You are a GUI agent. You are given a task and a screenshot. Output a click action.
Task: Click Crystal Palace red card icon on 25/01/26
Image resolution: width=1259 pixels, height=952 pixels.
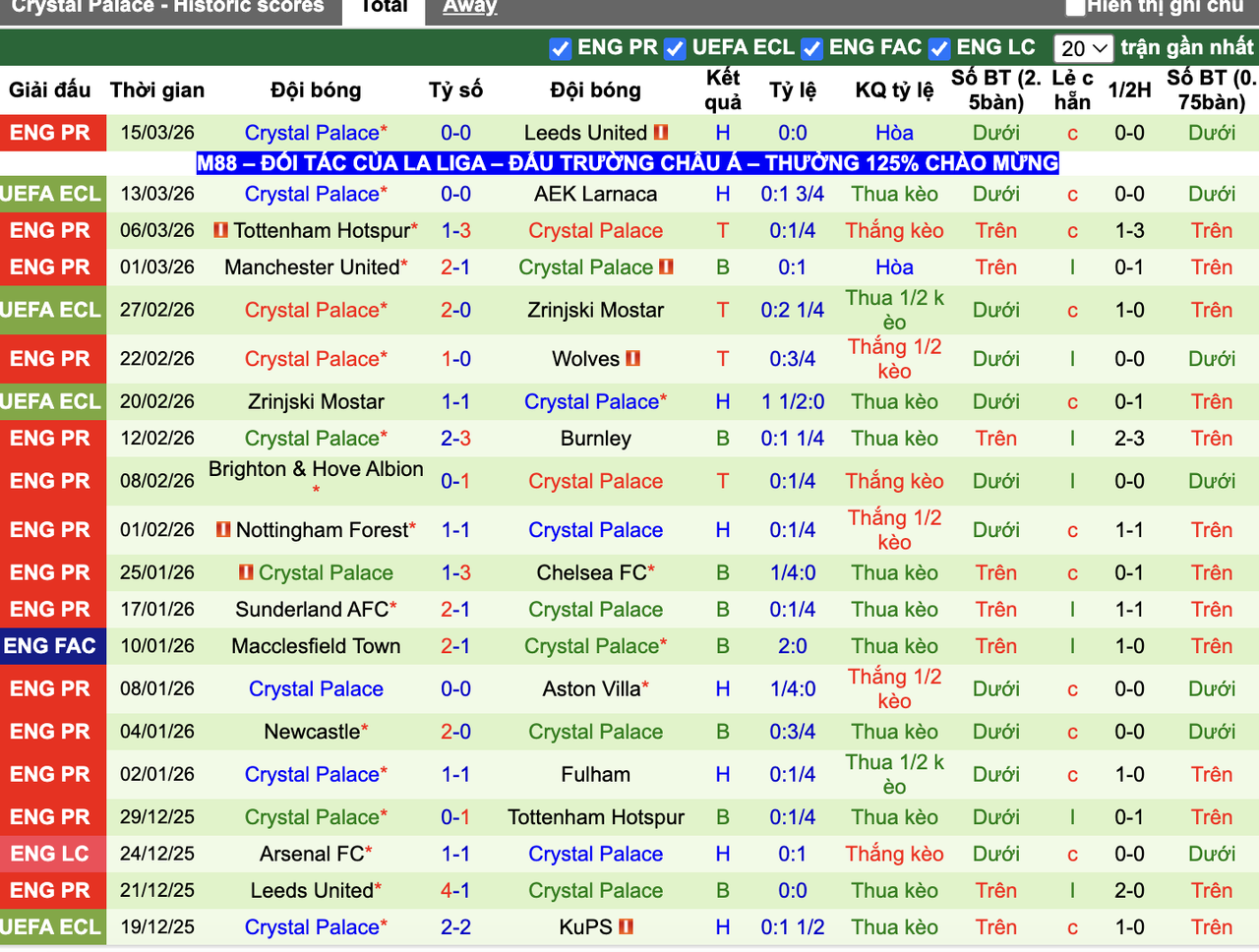tap(247, 571)
